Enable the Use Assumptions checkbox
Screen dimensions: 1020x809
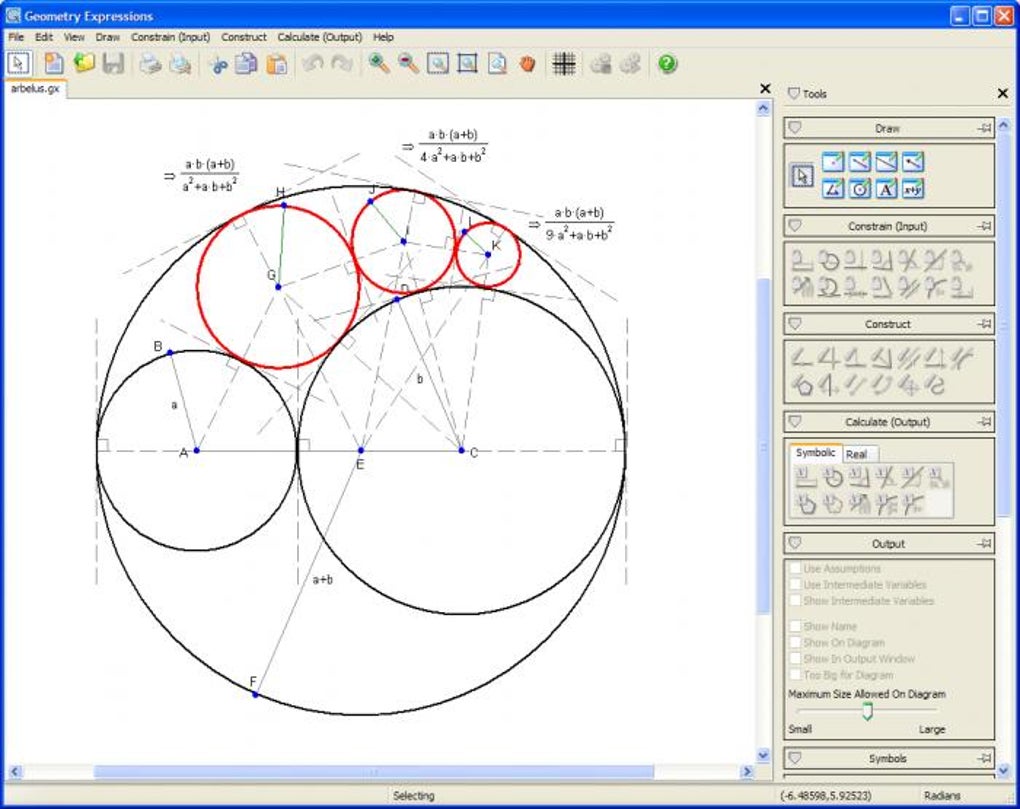coord(795,569)
